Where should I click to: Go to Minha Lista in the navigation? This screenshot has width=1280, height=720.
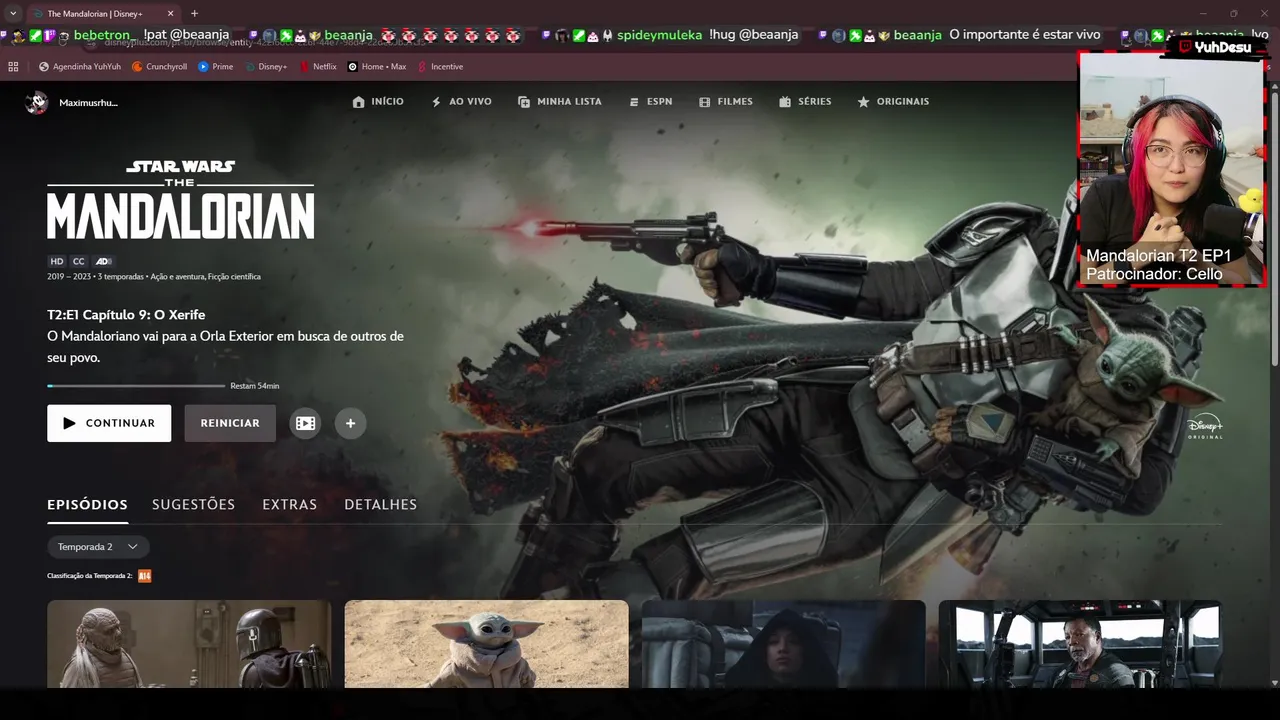[x=559, y=102]
